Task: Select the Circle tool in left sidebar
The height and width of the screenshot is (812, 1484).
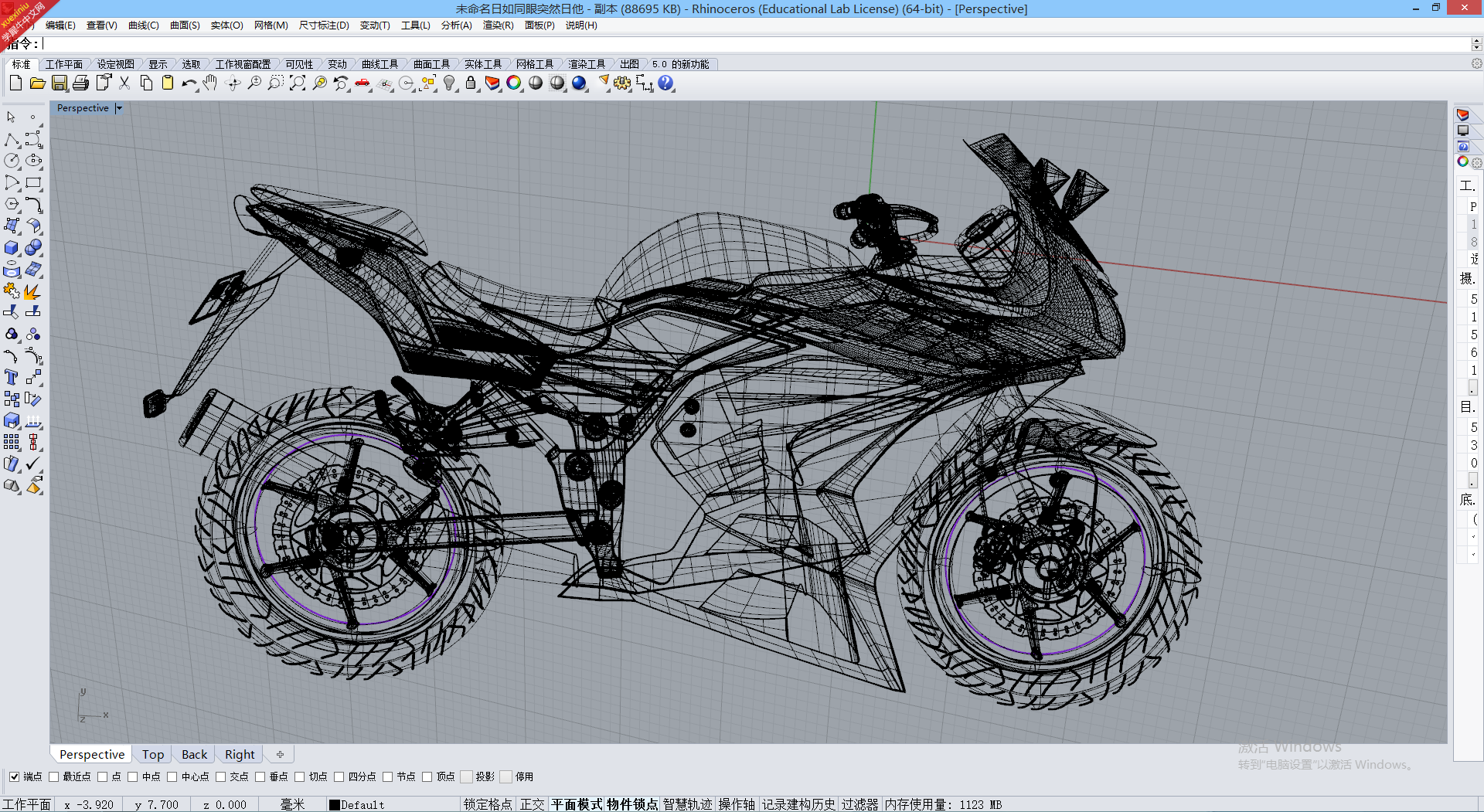Action: tap(12, 161)
